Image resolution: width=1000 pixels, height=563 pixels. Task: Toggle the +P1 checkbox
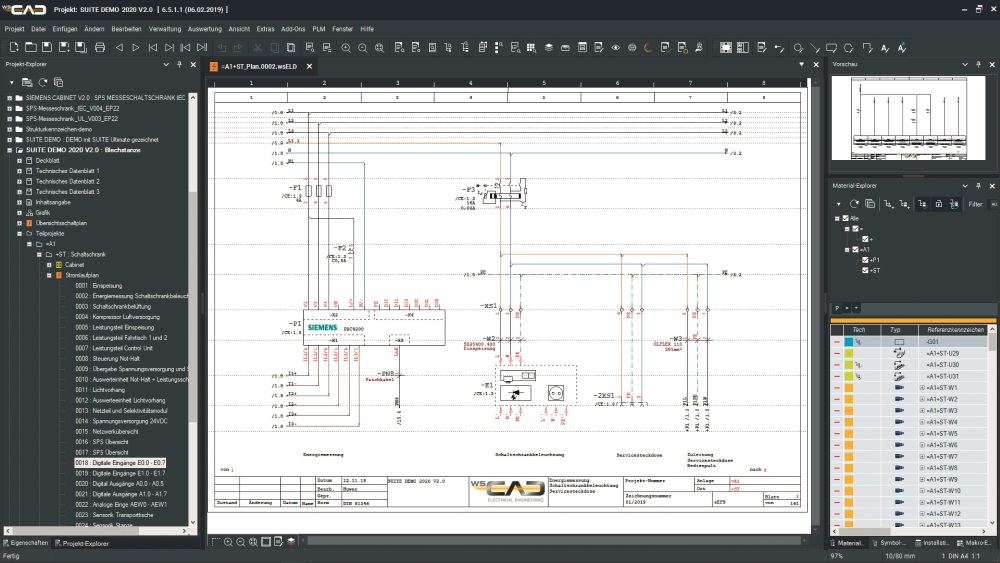[865, 260]
